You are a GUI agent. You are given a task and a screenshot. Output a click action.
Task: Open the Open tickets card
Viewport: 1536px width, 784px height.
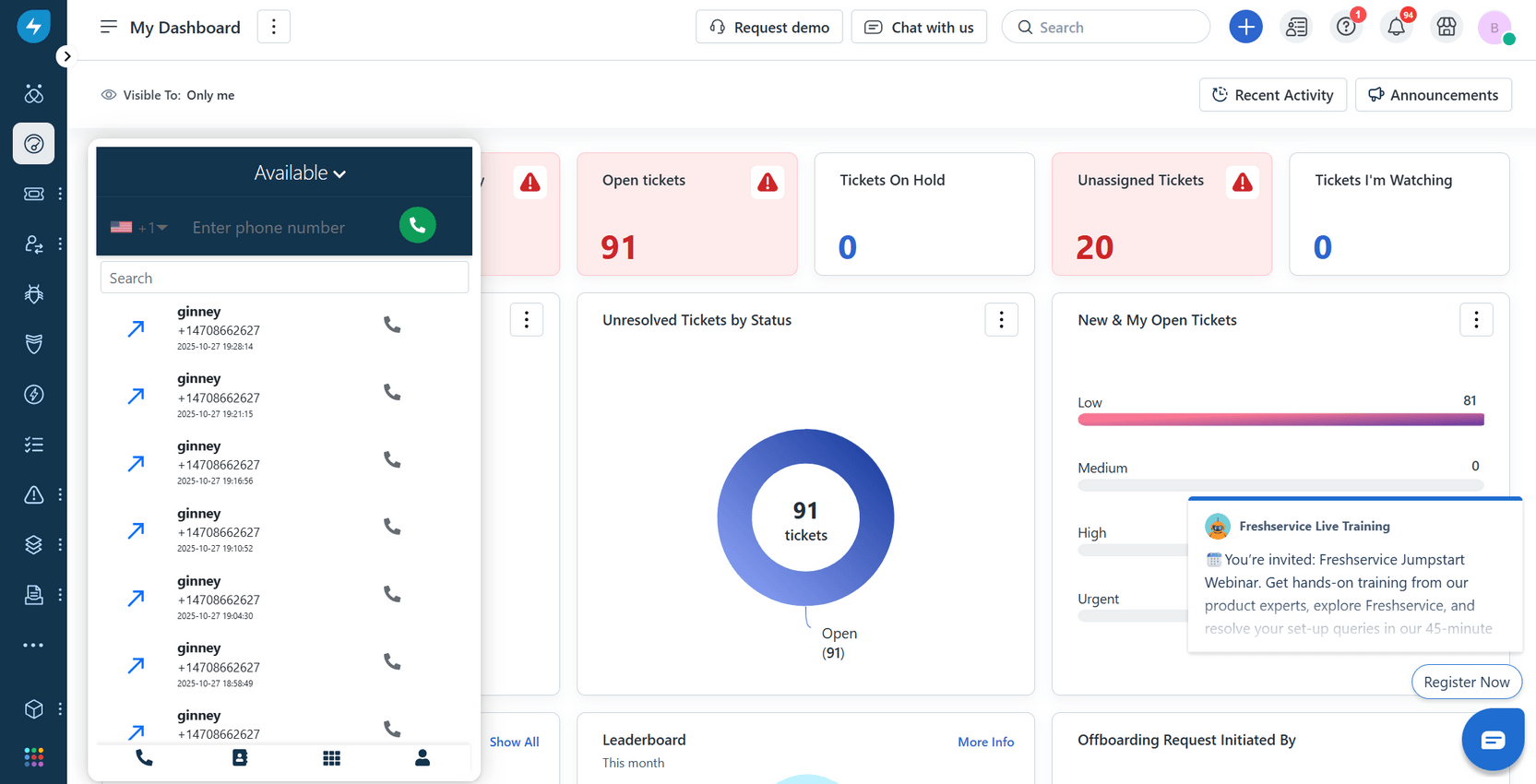[x=687, y=214]
